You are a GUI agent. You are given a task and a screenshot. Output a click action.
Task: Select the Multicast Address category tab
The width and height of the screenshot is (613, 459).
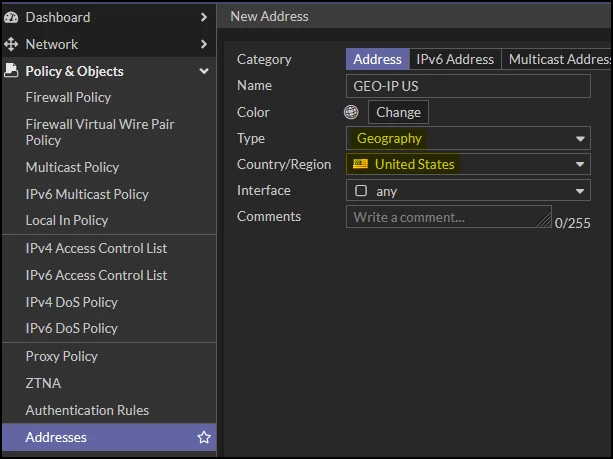[x=557, y=59]
